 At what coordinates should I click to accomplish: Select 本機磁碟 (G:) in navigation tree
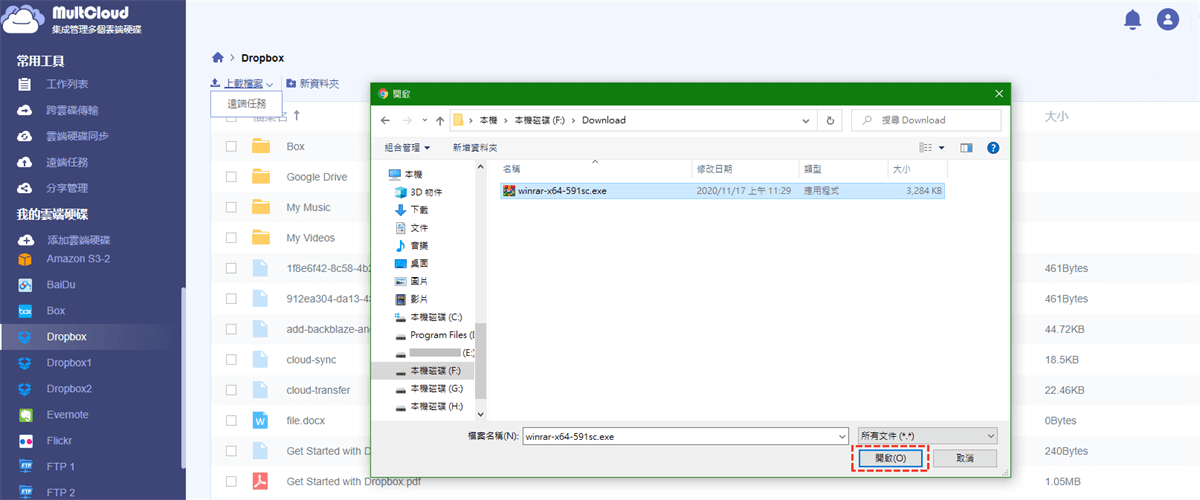[436, 388]
